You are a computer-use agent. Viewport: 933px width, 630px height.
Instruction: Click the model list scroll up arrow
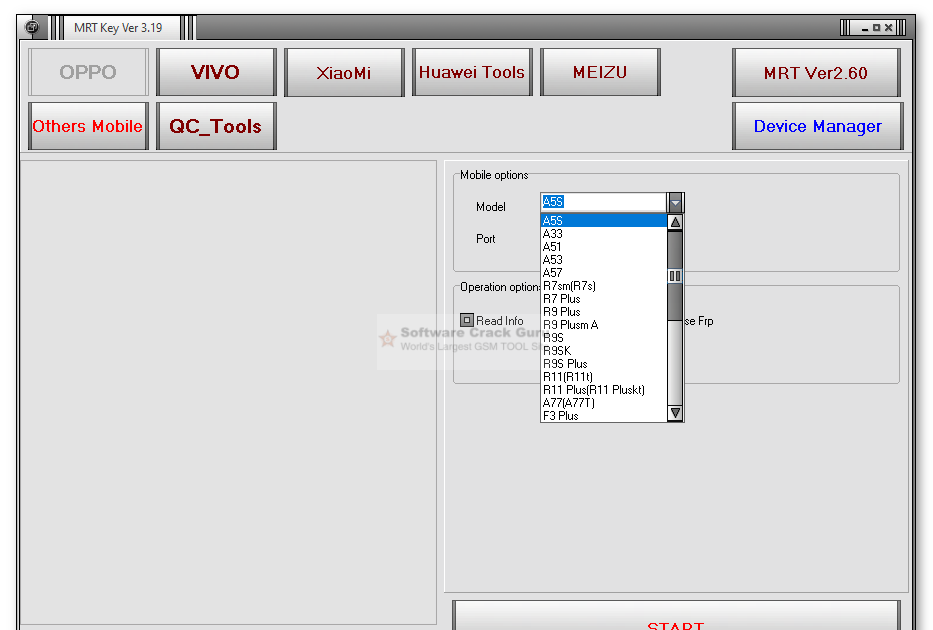point(675,222)
